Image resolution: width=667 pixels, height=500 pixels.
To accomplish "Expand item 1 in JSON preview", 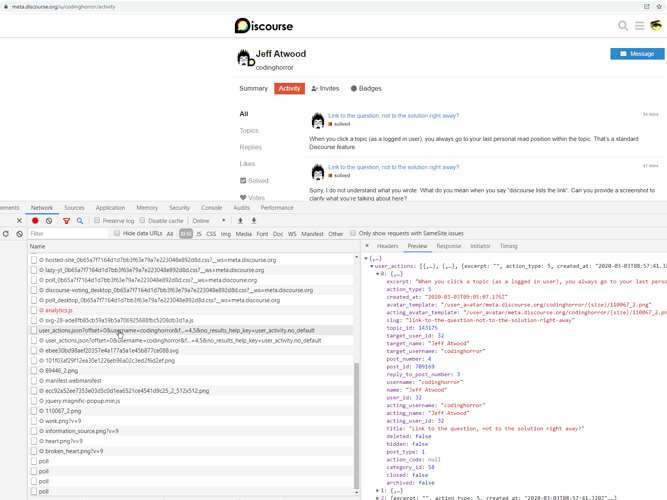I will tap(377, 491).
